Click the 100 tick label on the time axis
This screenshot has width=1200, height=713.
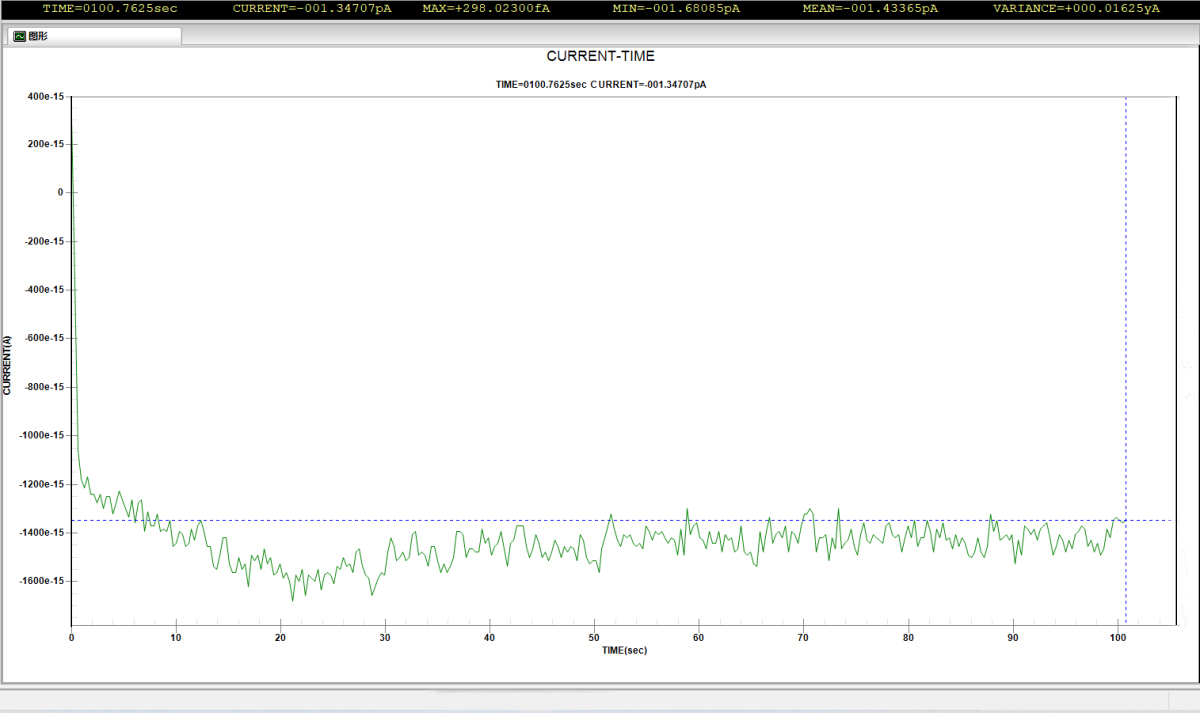(1117, 637)
